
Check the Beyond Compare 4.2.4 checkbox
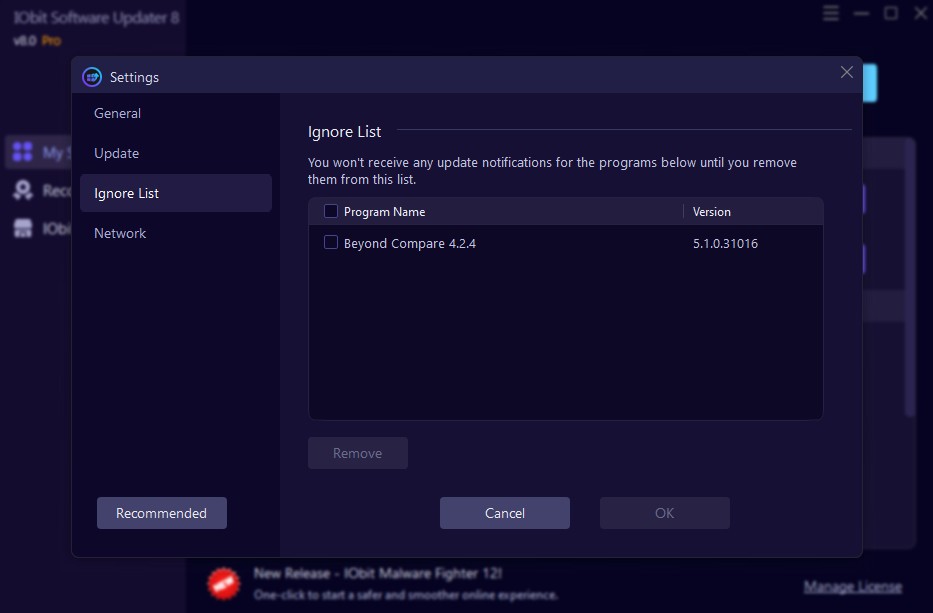point(331,242)
